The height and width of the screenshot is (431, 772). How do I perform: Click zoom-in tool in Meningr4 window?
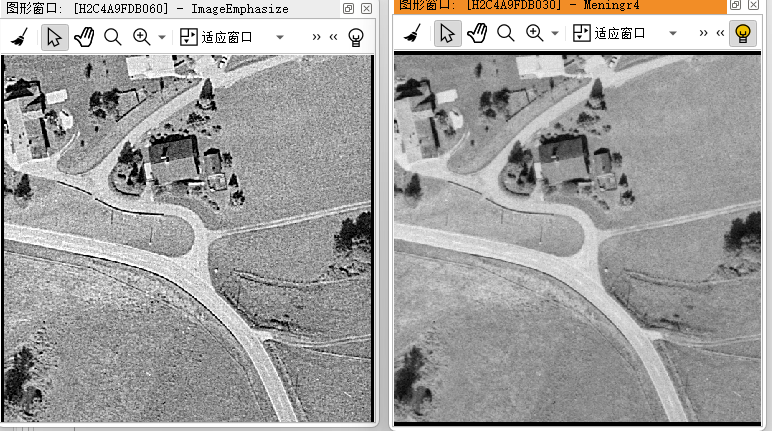(x=534, y=33)
